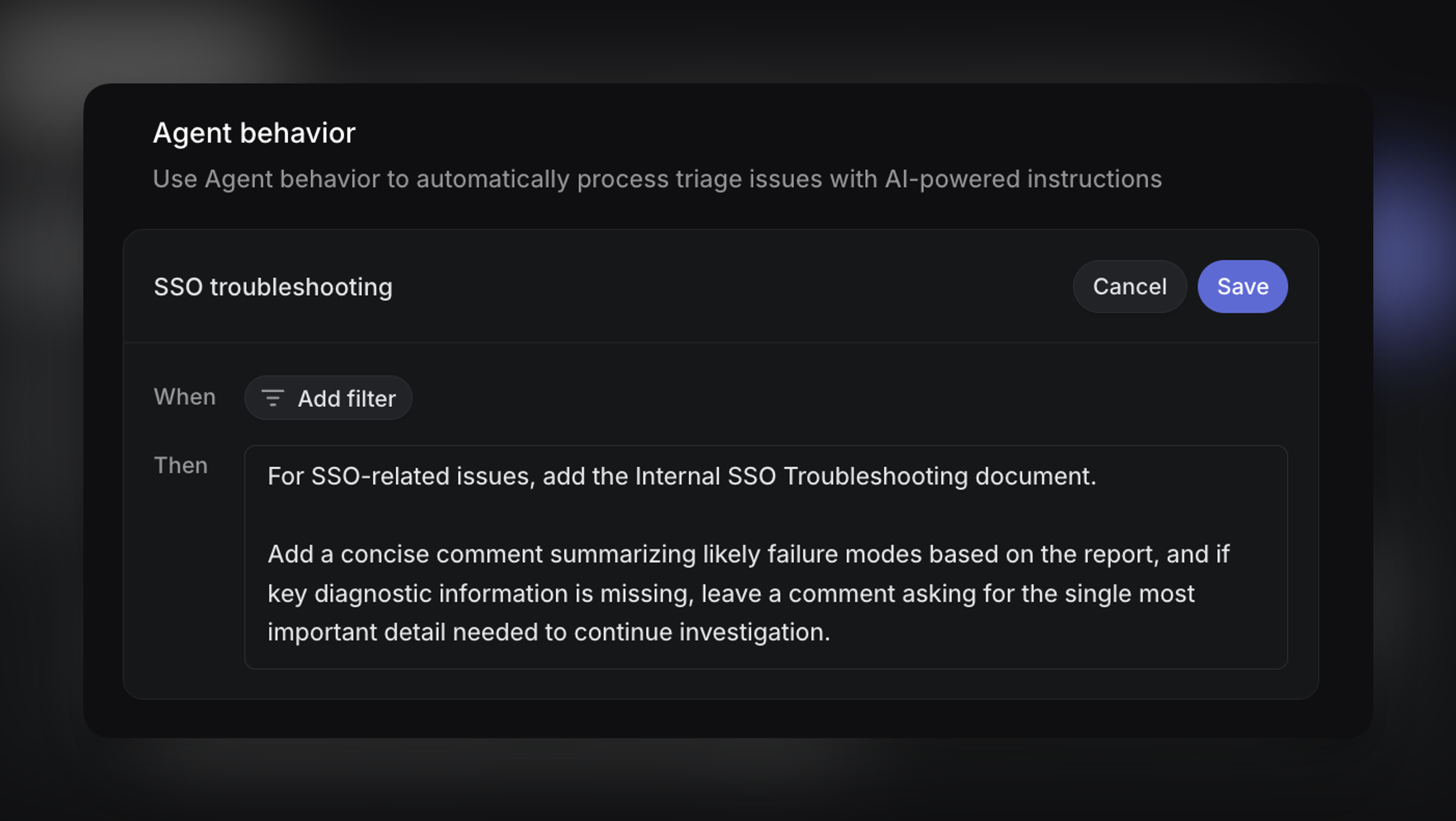Image resolution: width=1456 pixels, height=821 pixels.
Task: Click the "Then" row label
Action: 180,464
